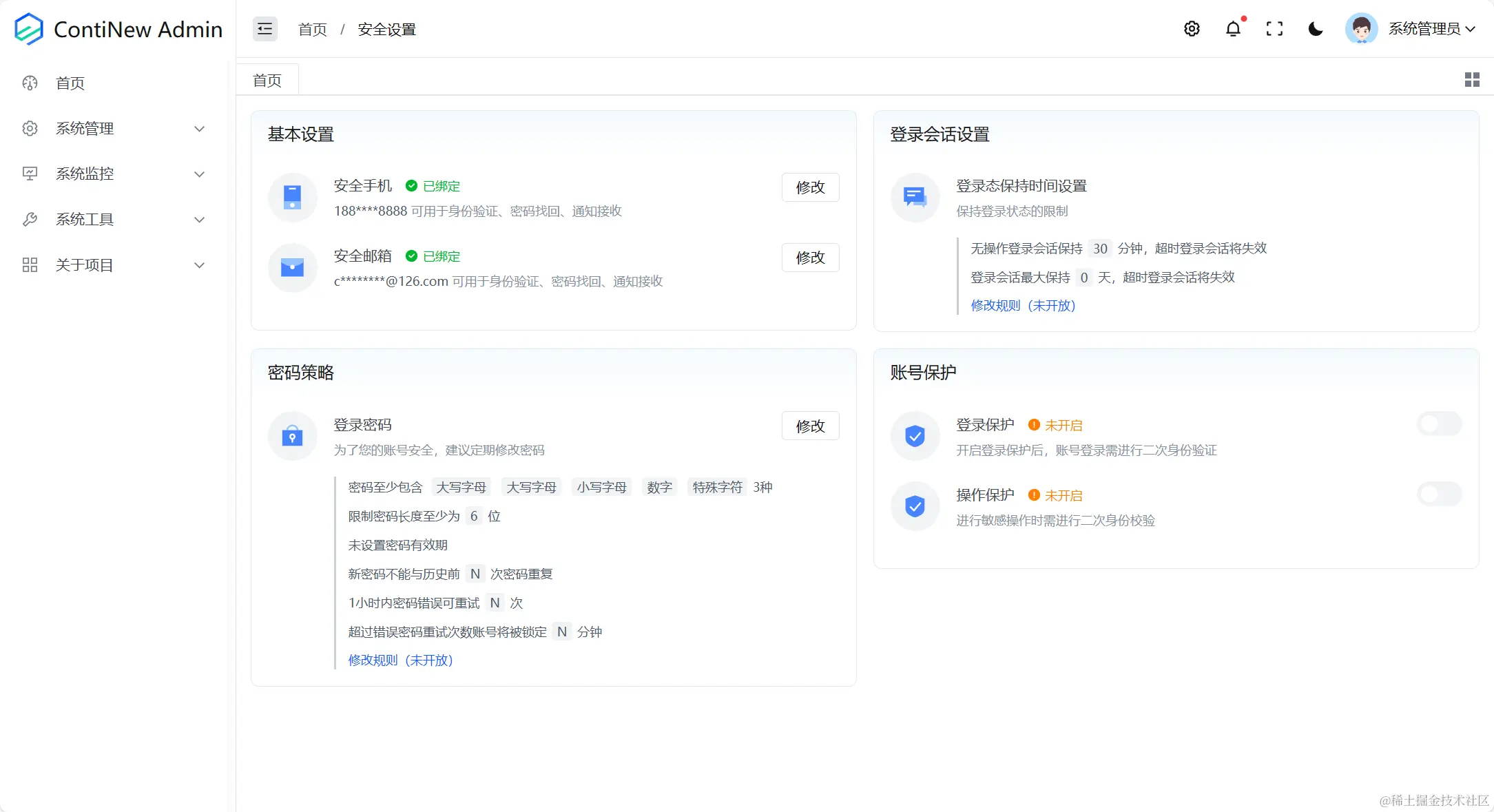This screenshot has height=812, width=1494.
Task: Click the collapse sidebar icon
Action: point(264,29)
